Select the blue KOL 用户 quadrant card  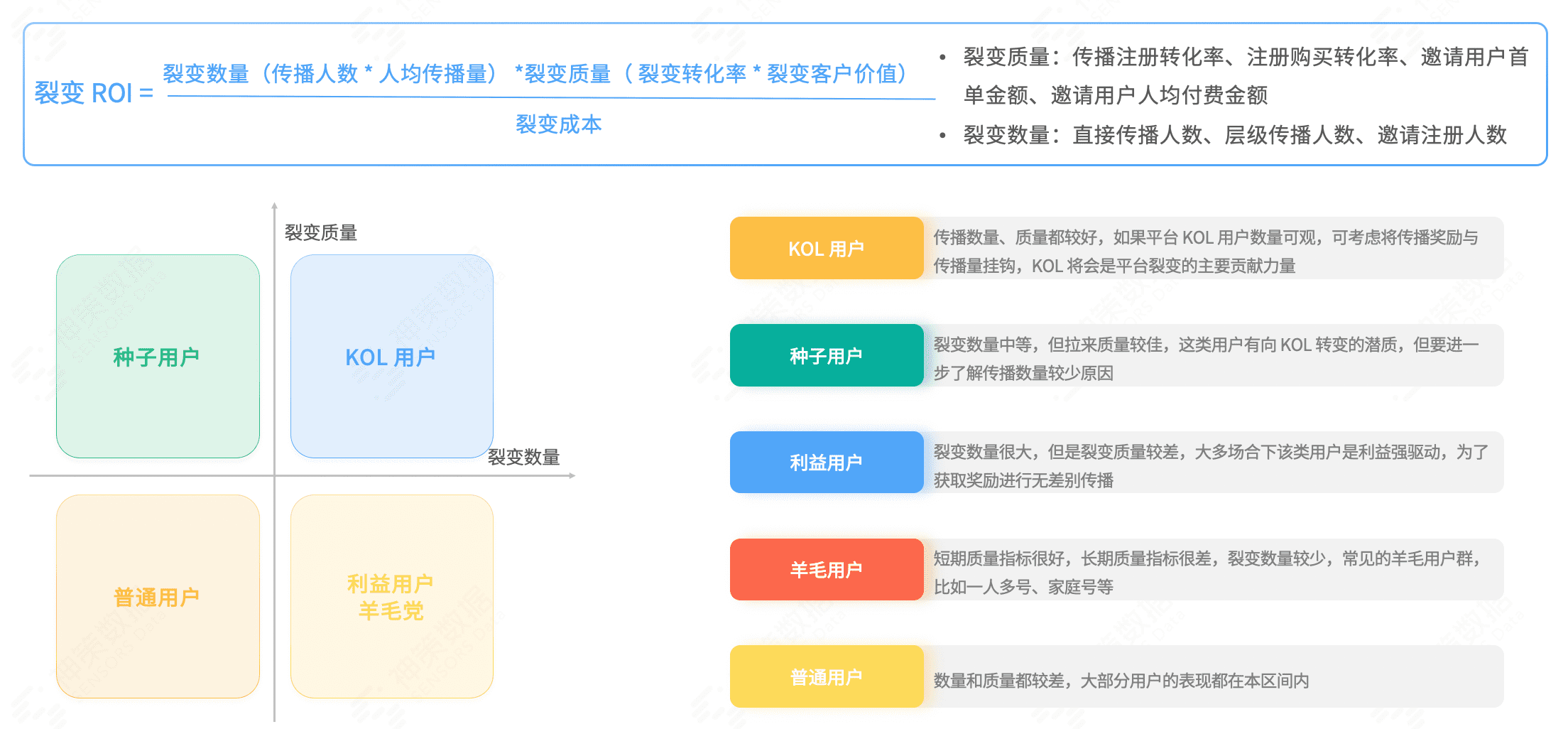392,356
